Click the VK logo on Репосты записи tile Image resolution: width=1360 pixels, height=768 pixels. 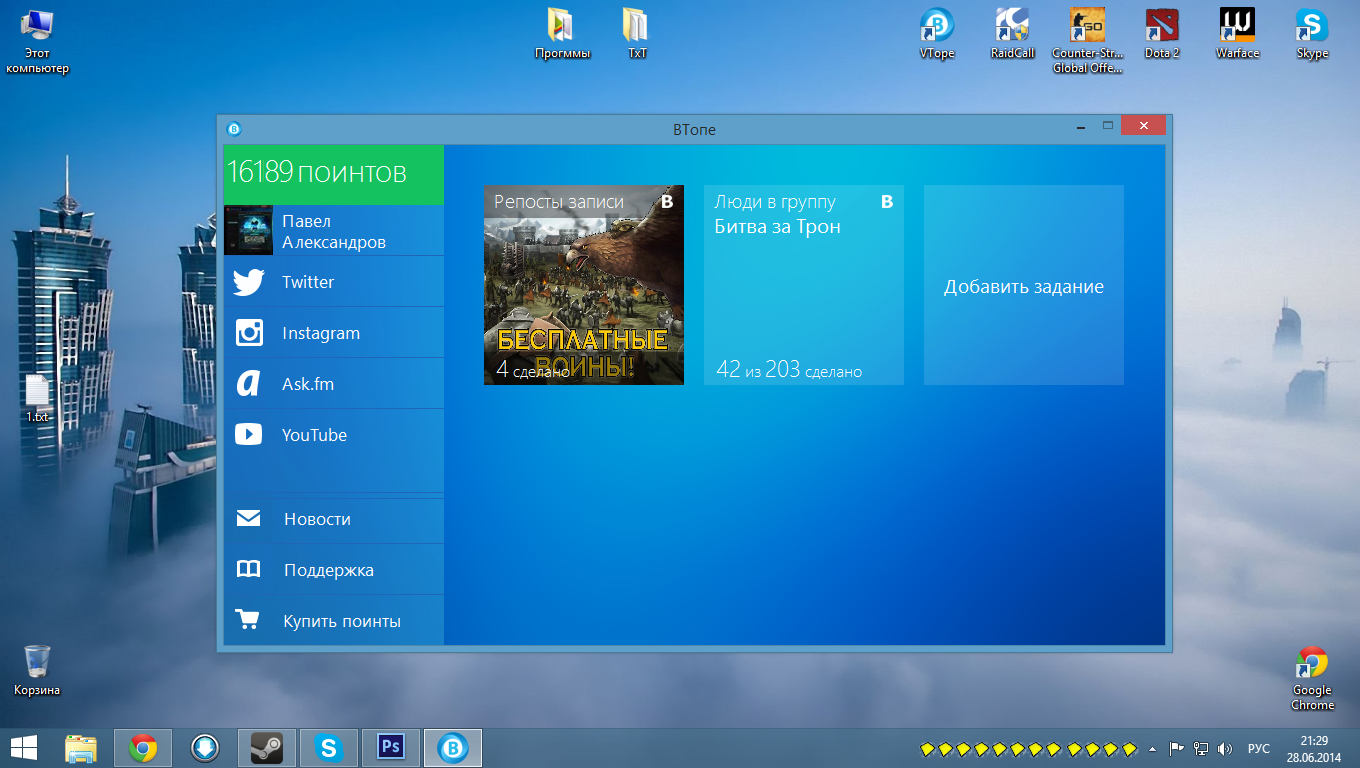tap(667, 202)
